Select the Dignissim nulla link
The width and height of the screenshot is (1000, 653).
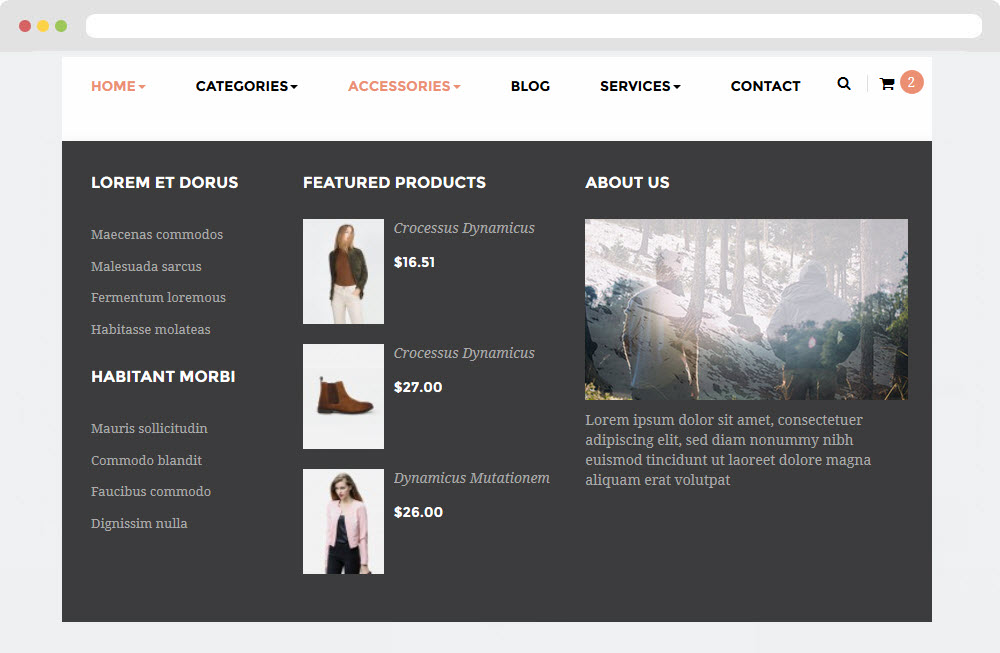click(139, 524)
